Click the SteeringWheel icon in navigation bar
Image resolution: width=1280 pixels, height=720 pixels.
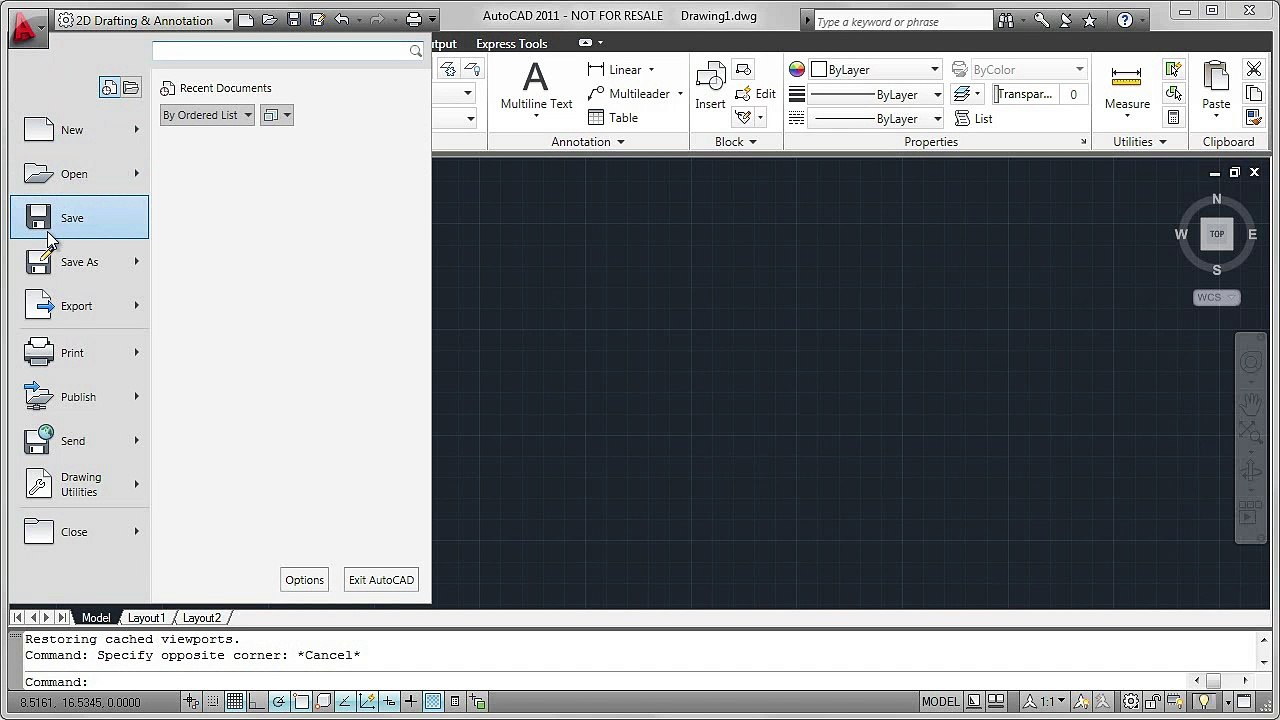(x=1250, y=363)
